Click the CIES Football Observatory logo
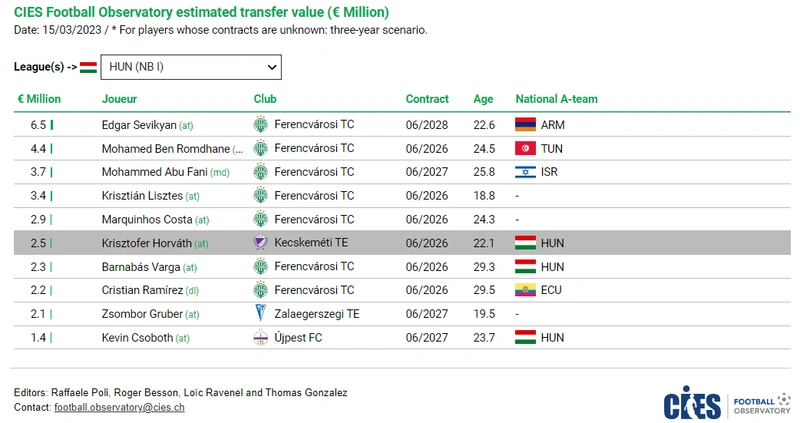The height and width of the screenshot is (423, 800). click(x=727, y=403)
